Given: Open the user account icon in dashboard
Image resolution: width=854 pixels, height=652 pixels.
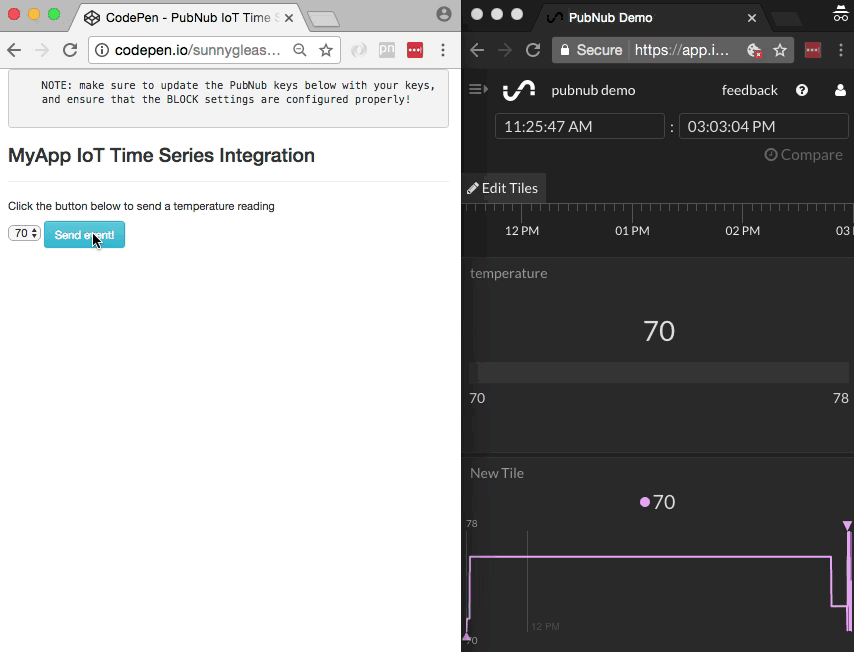Looking at the screenshot, I should tap(840, 90).
